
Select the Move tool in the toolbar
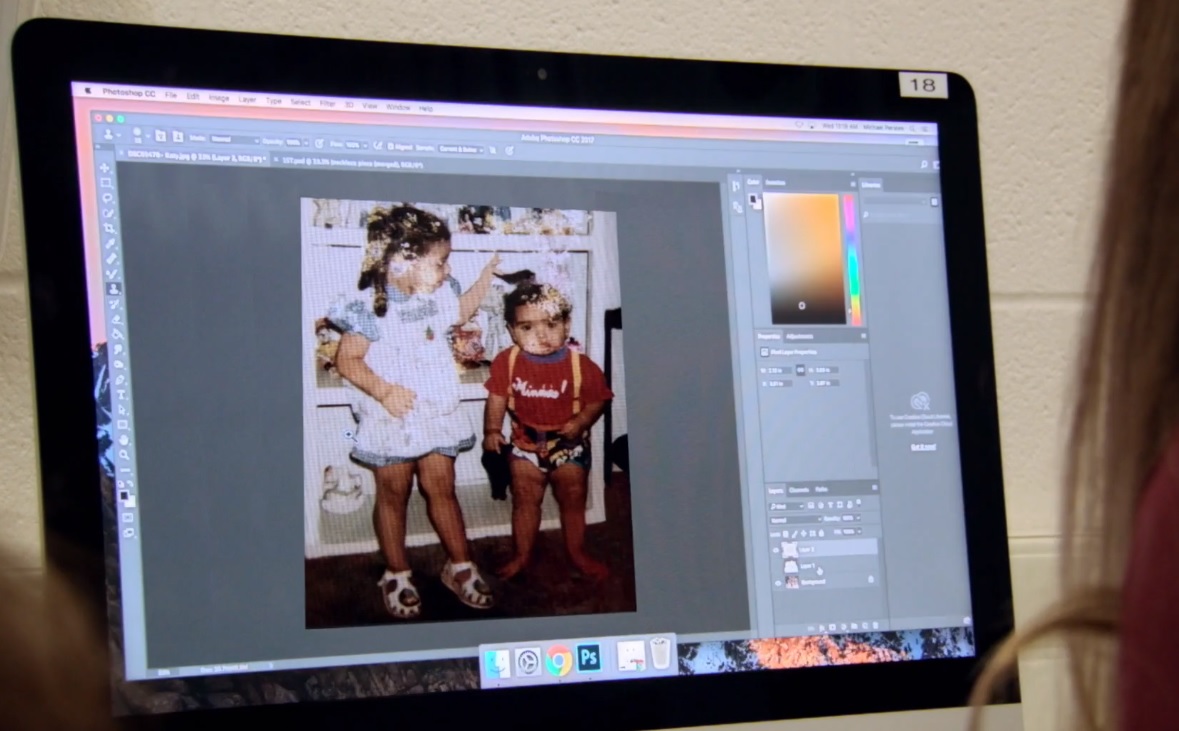click(105, 167)
